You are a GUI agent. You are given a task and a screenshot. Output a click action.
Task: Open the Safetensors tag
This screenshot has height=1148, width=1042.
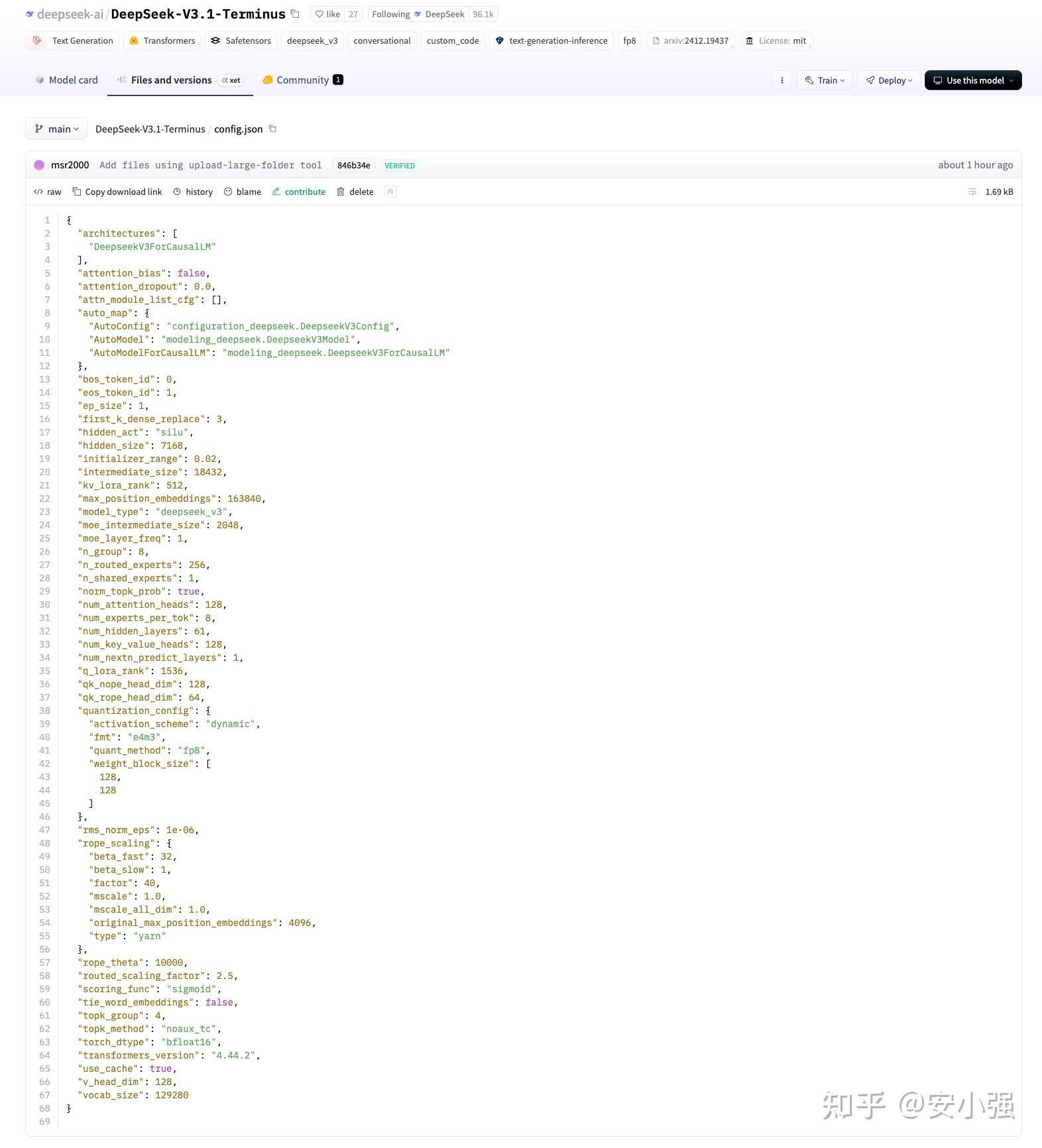(x=241, y=40)
